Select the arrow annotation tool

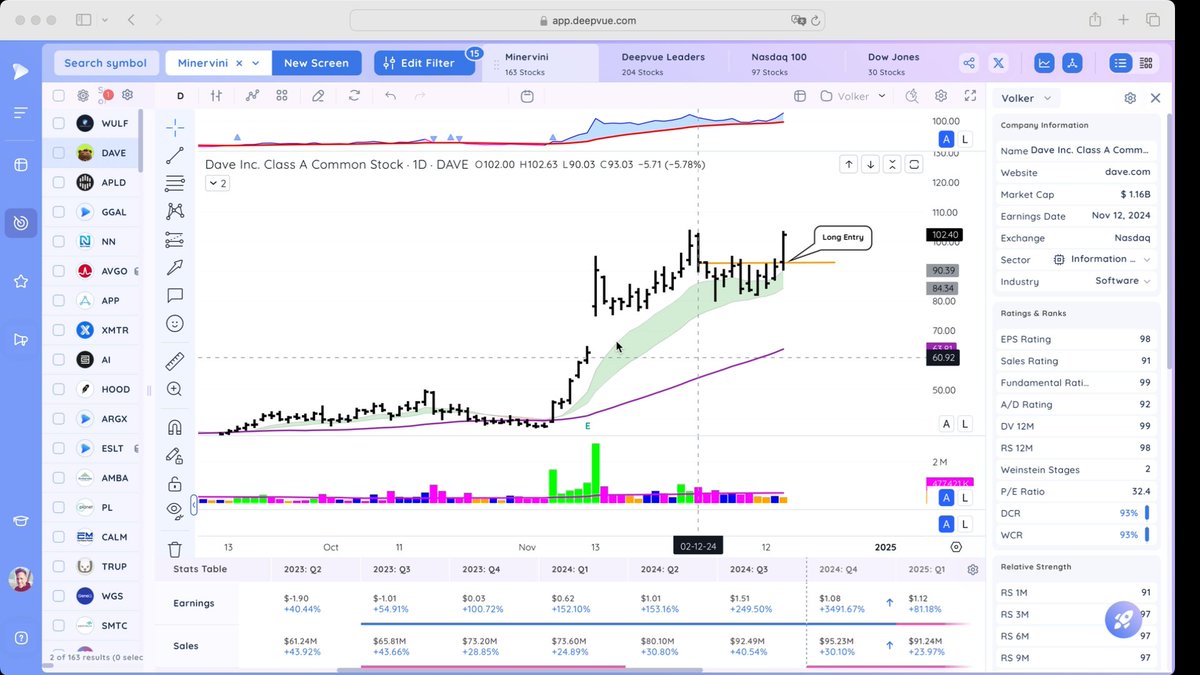point(175,267)
